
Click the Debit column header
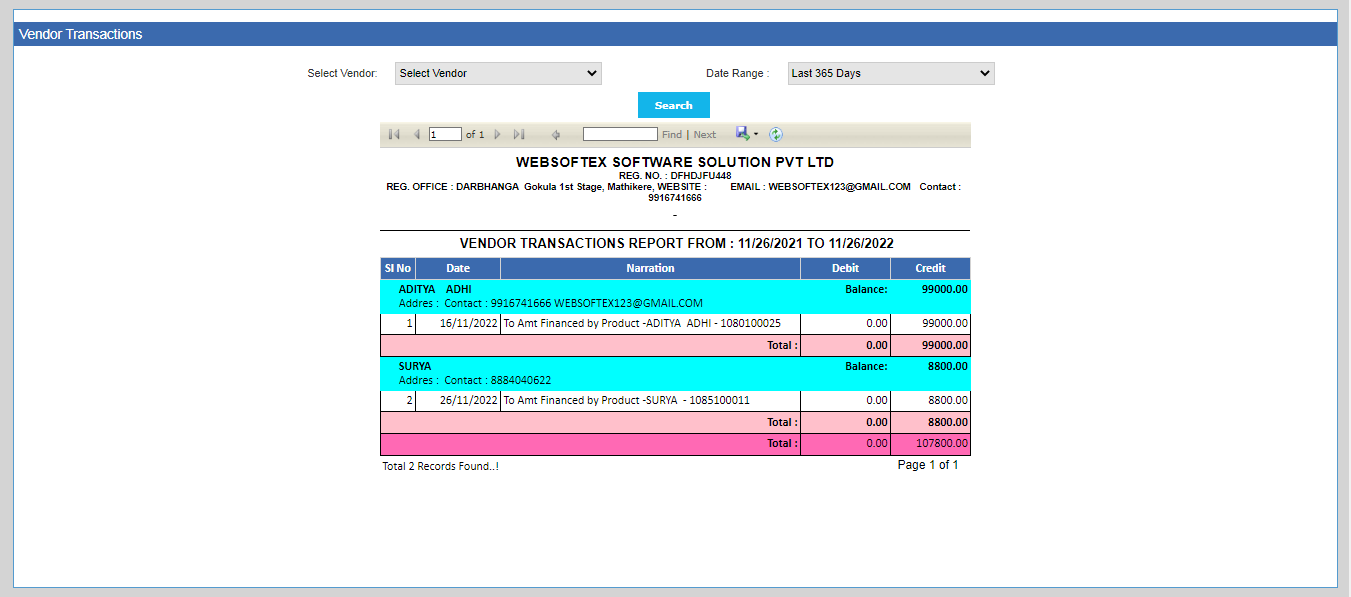click(x=845, y=268)
